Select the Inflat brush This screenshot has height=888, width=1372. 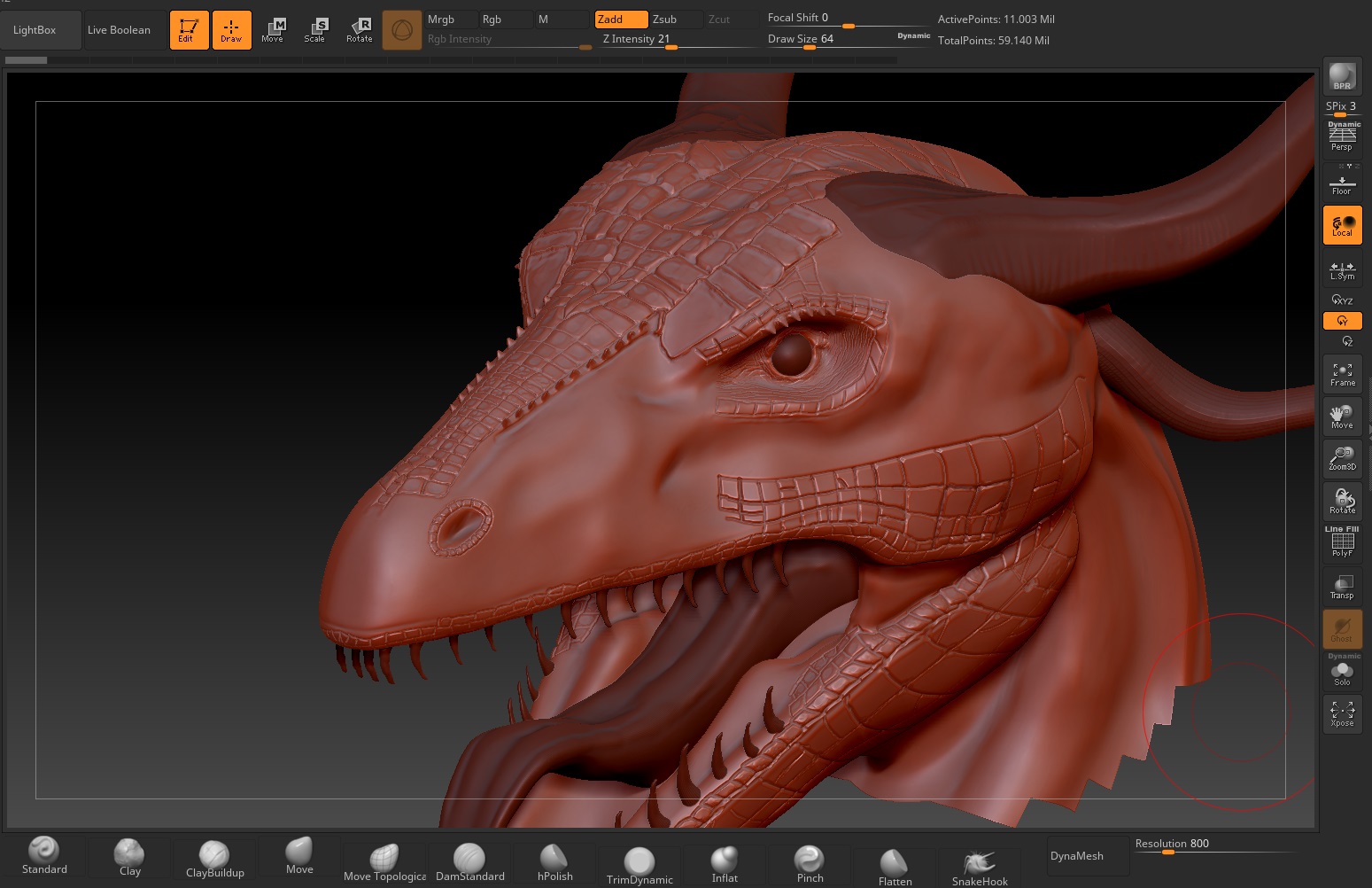pos(725,864)
